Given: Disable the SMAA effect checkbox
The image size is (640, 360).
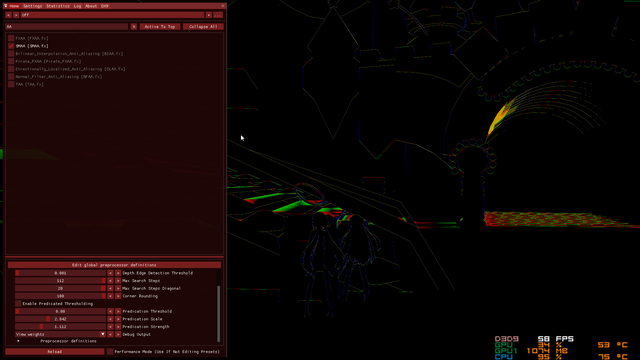Looking at the screenshot, I should click(x=11, y=46).
